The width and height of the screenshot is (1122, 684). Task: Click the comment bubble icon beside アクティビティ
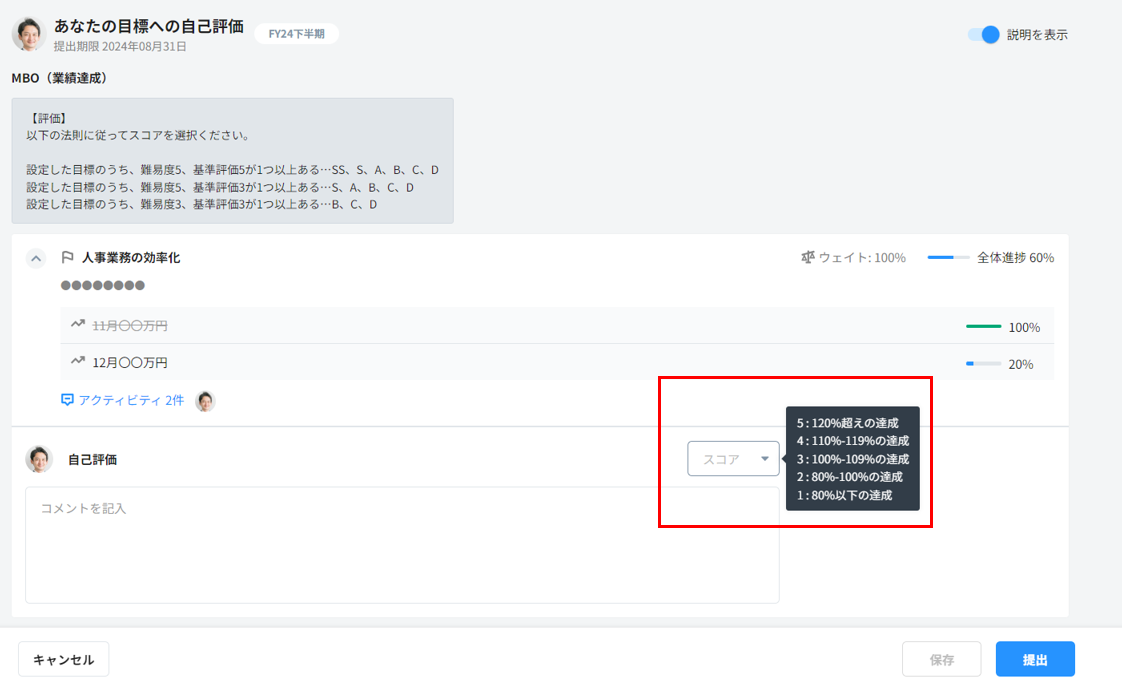(x=68, y=400)
